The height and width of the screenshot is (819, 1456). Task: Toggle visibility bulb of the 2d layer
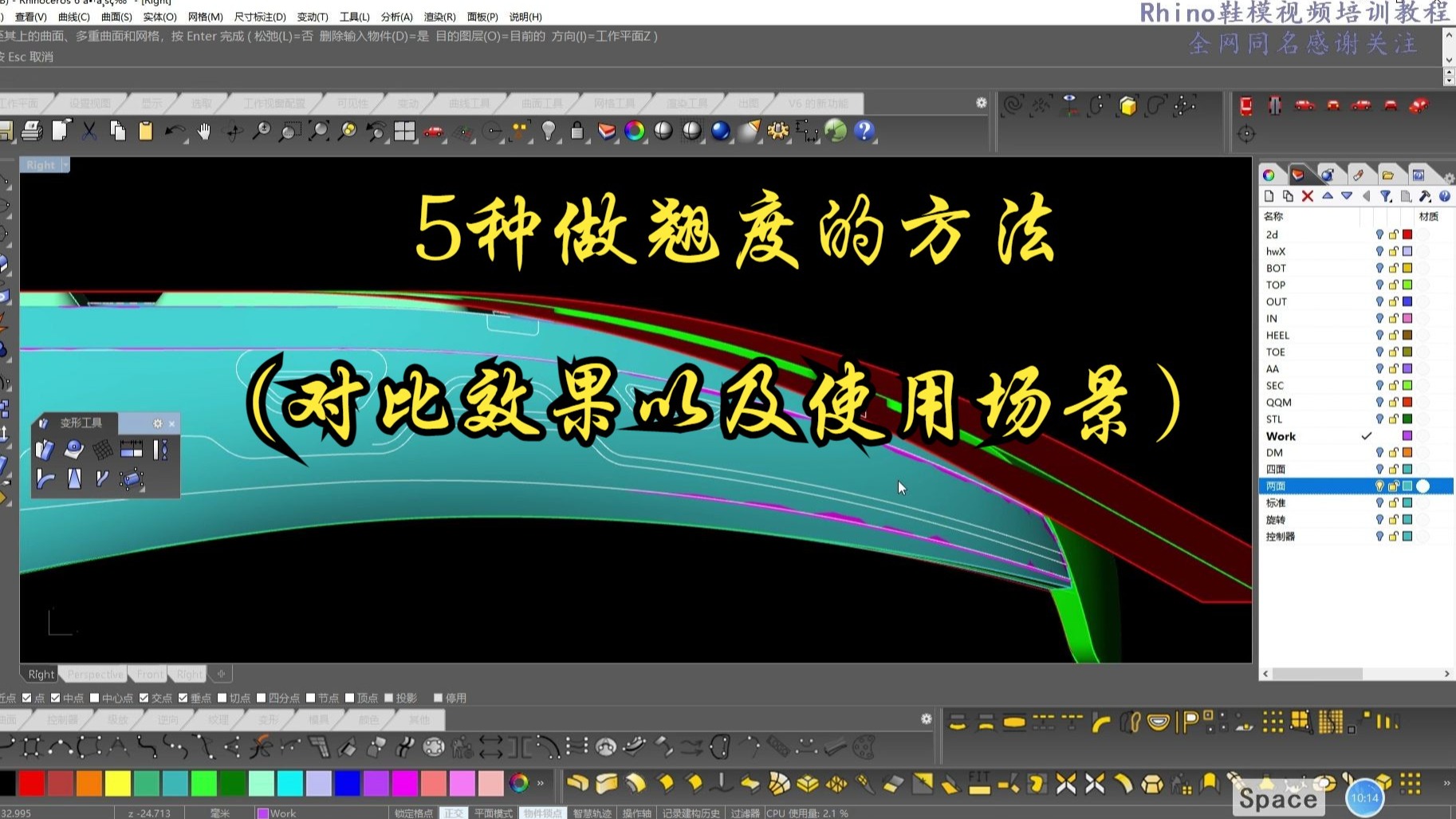1380,234
